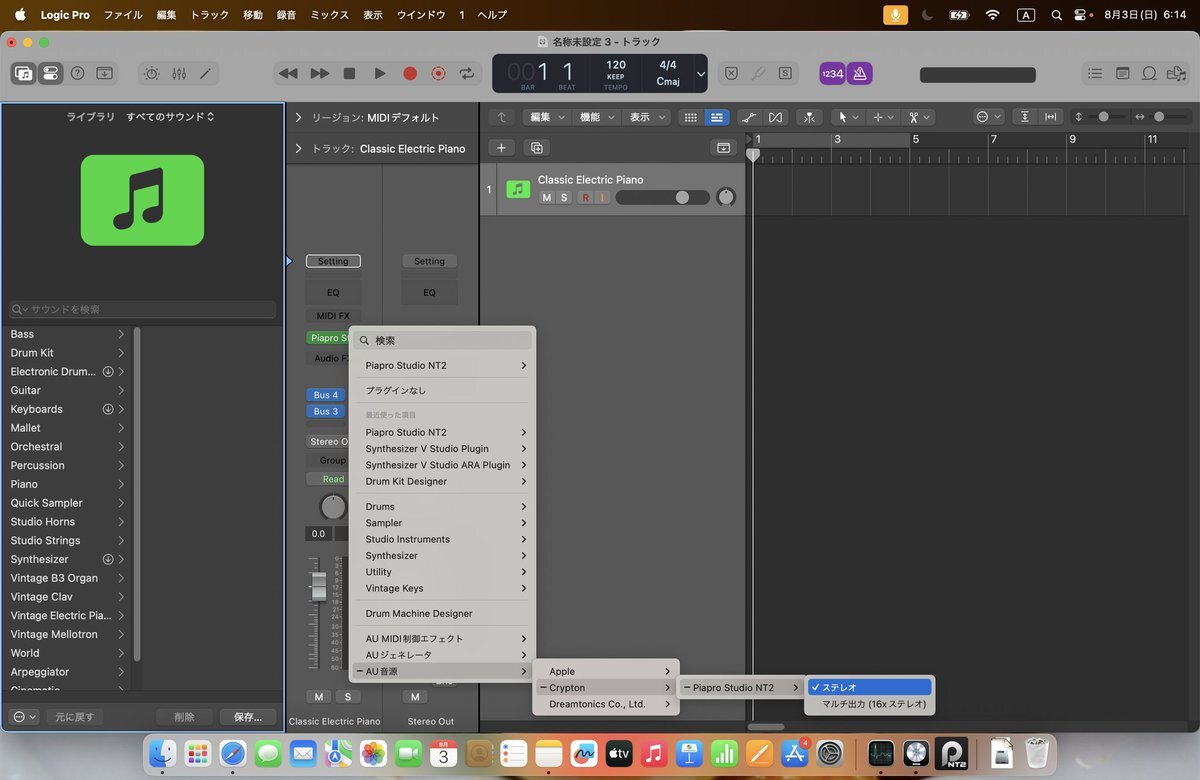Image resolution: width=1200 pixels, height=780 pixels.
Task: Choose マルチ出力 (16xステレオ) option
Action: click(869, 704)
